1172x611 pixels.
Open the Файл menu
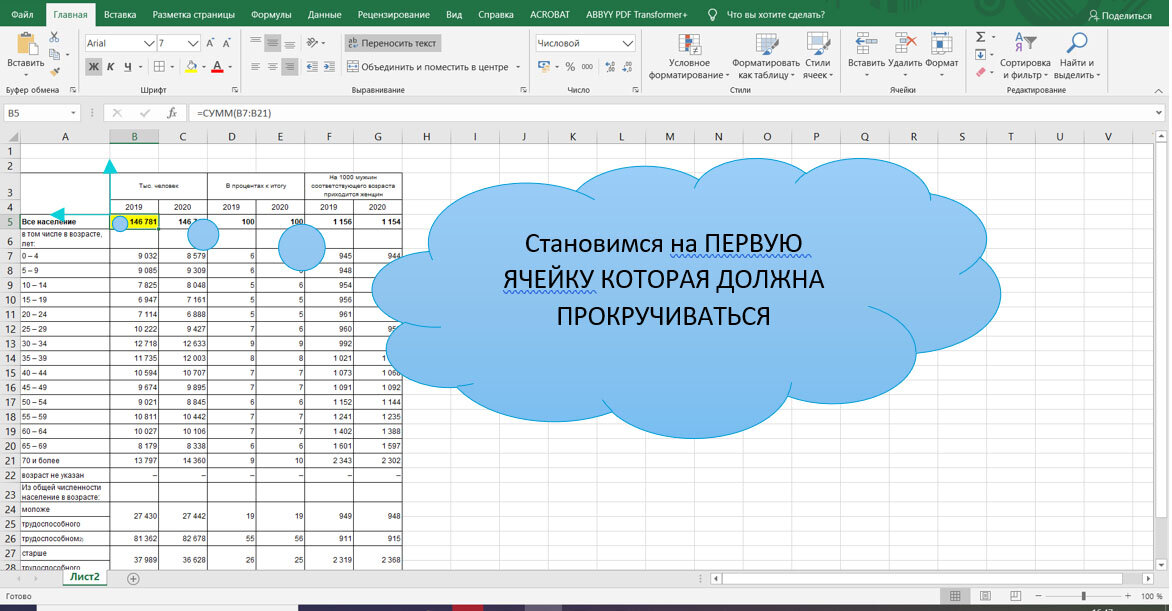22,14
